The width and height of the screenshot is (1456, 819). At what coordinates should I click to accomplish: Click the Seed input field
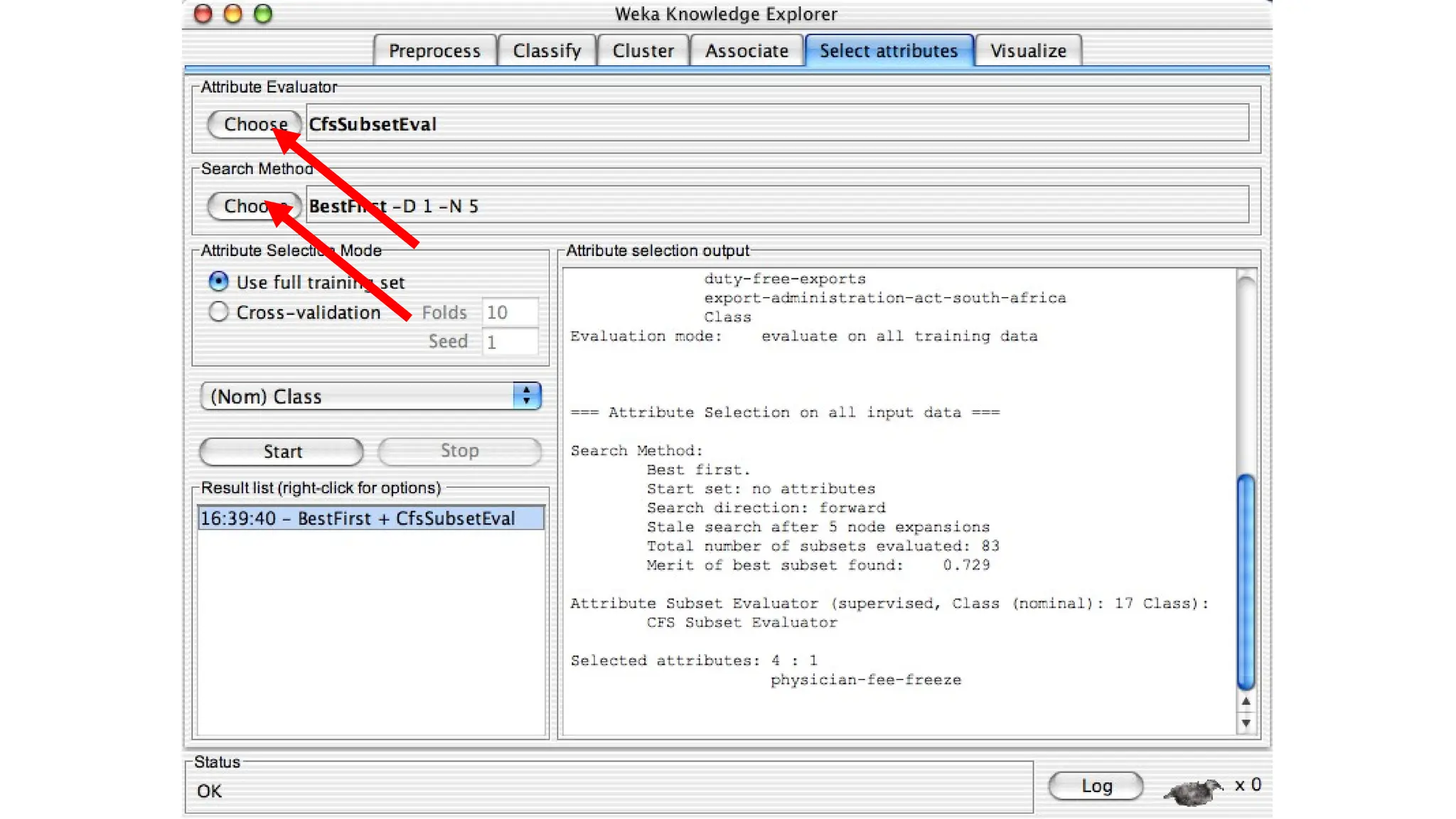pos(510,342)
